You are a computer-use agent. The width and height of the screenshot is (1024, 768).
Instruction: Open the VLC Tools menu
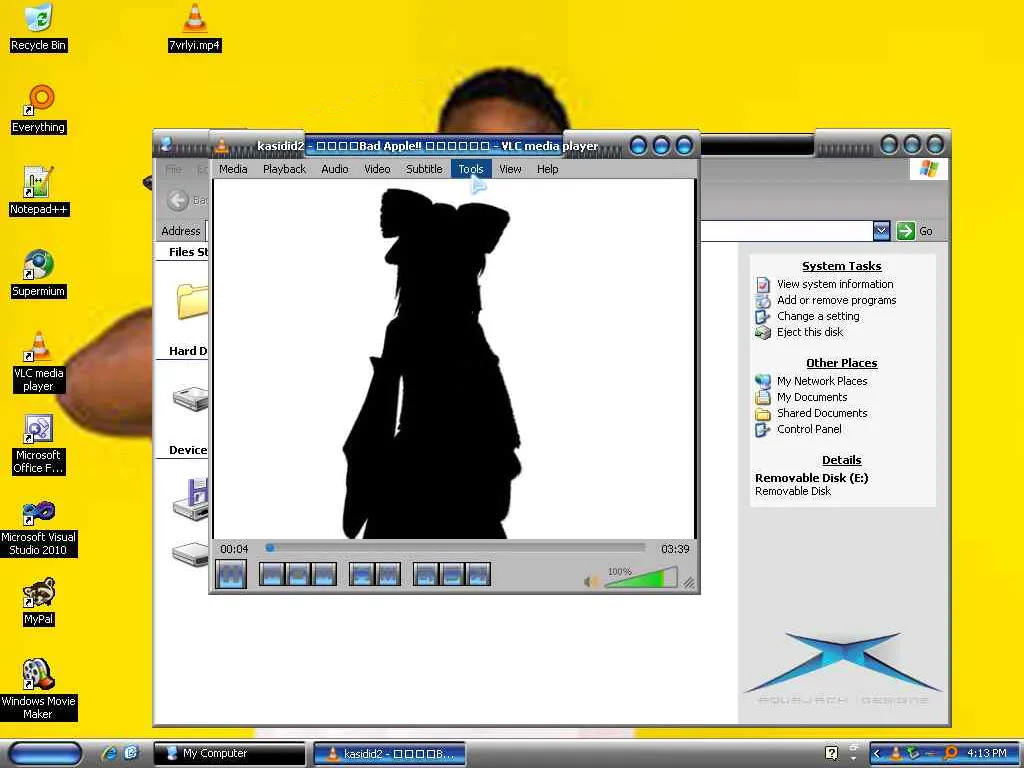[x=471, y=169]
